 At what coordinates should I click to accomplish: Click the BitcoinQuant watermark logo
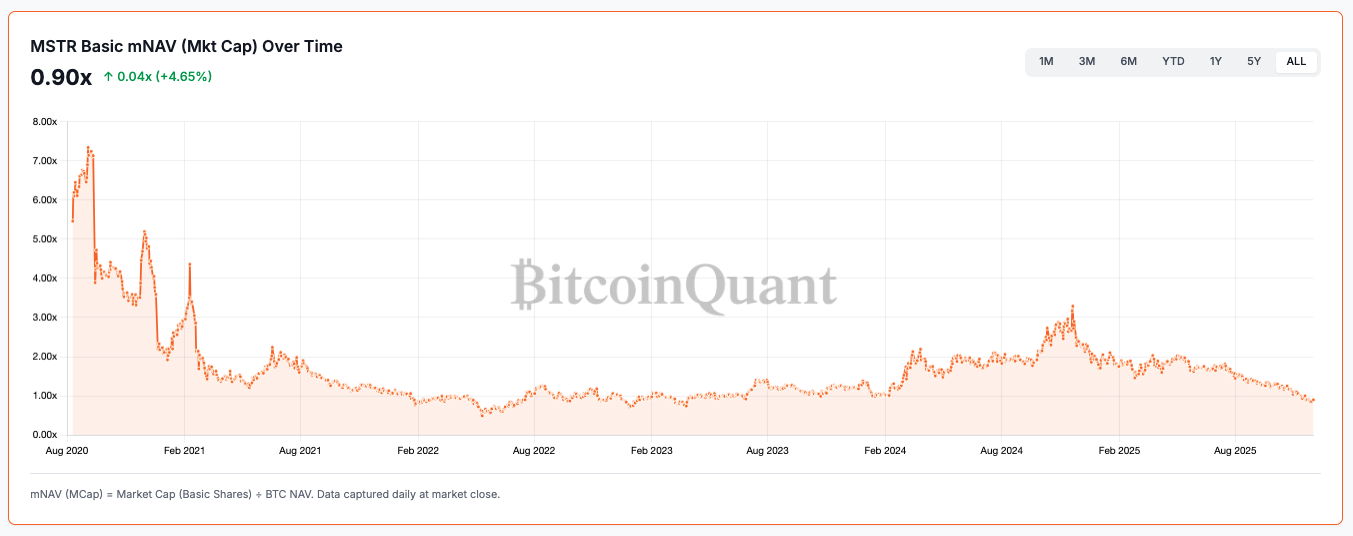(x=673, y=286)
